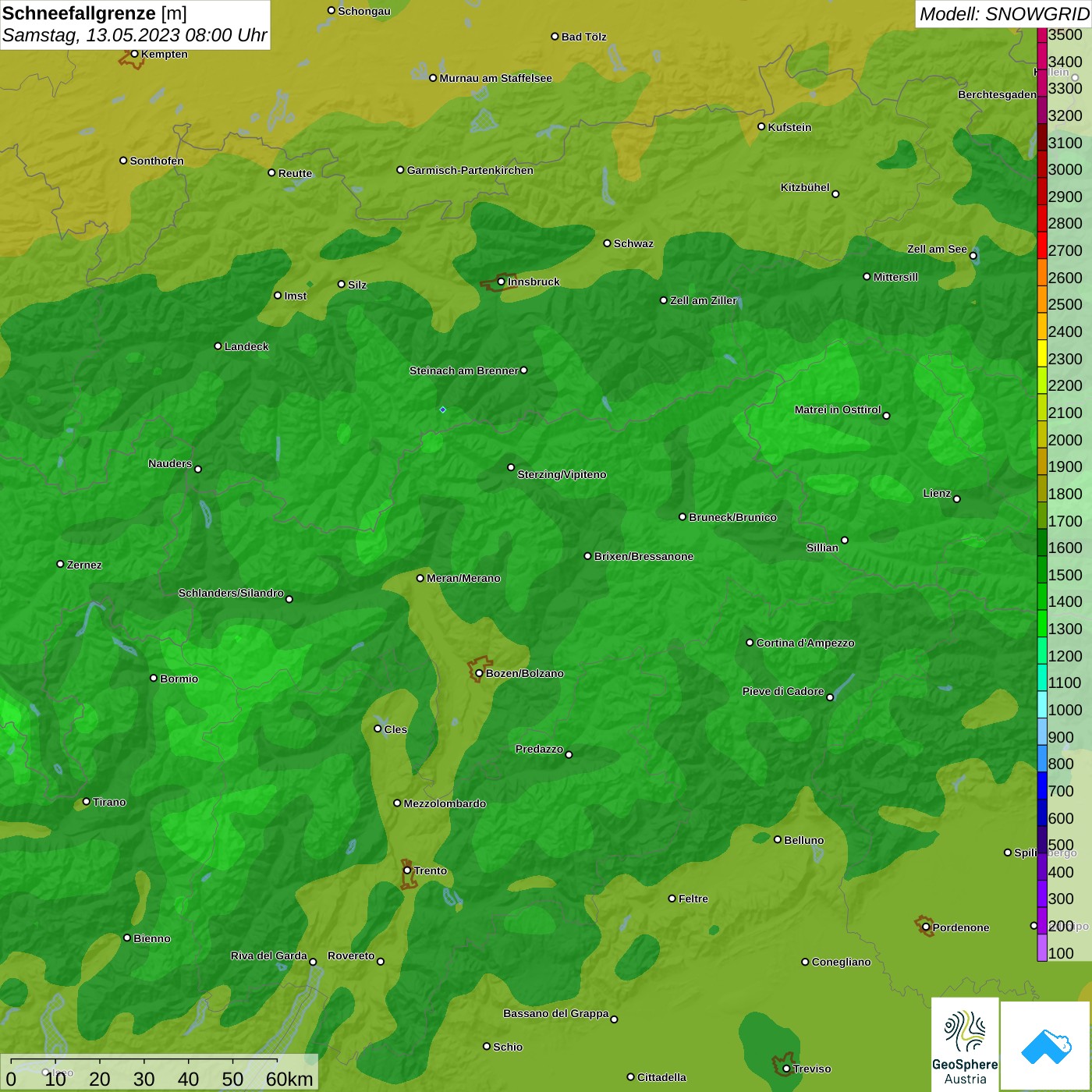Click the 'Matrei in Osttirol' label
Image resolution: width=1092 pixels, height=1092 pixels.
(x=838, y=409)
